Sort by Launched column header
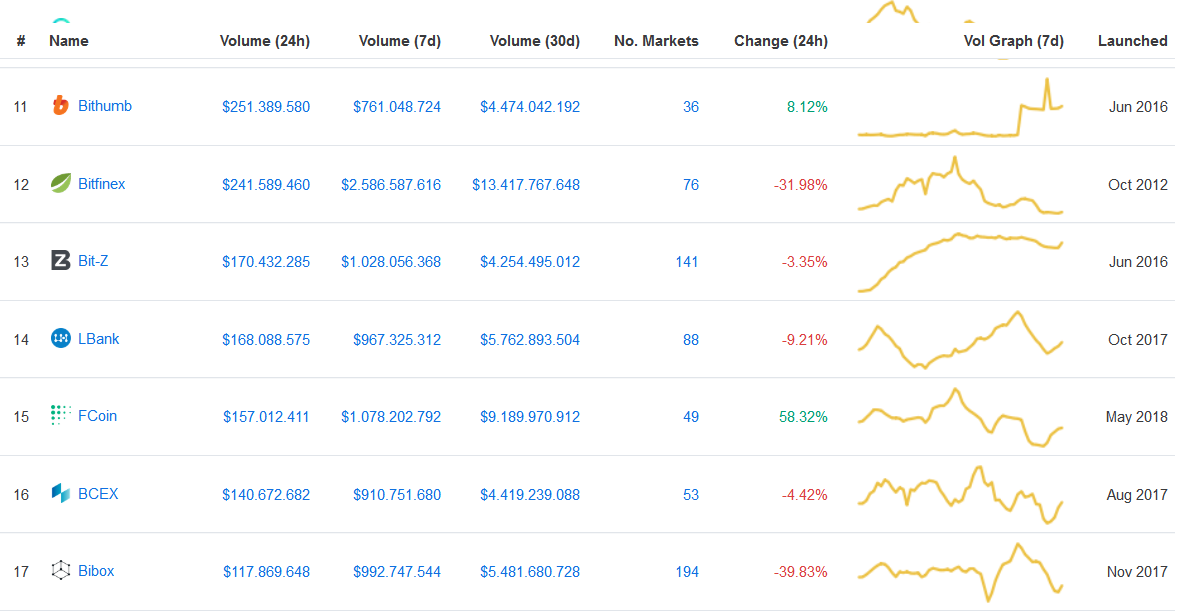Screen dimensions: 1193x611 point(1132,41)
